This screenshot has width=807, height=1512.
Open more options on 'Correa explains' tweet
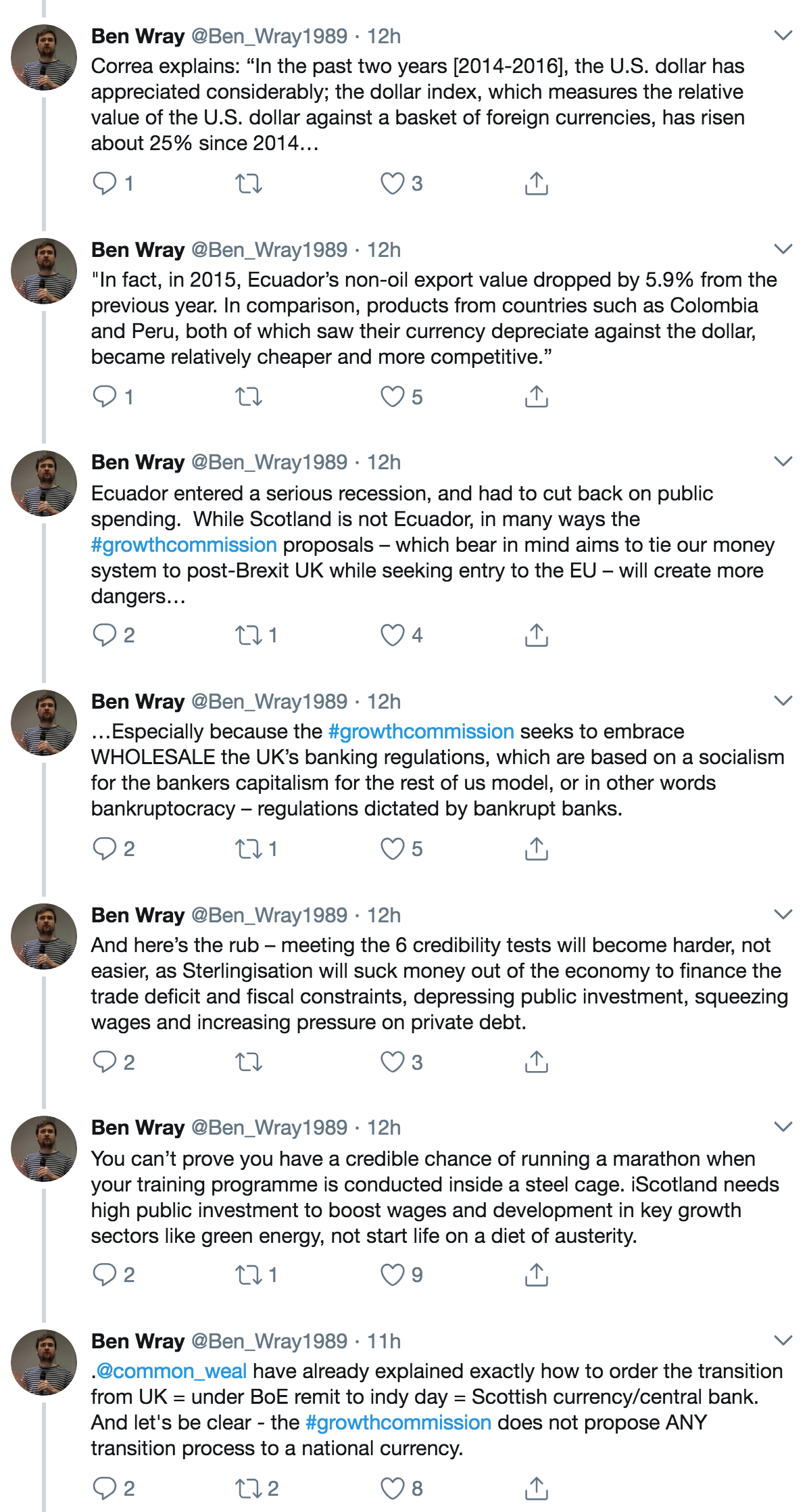783,35
